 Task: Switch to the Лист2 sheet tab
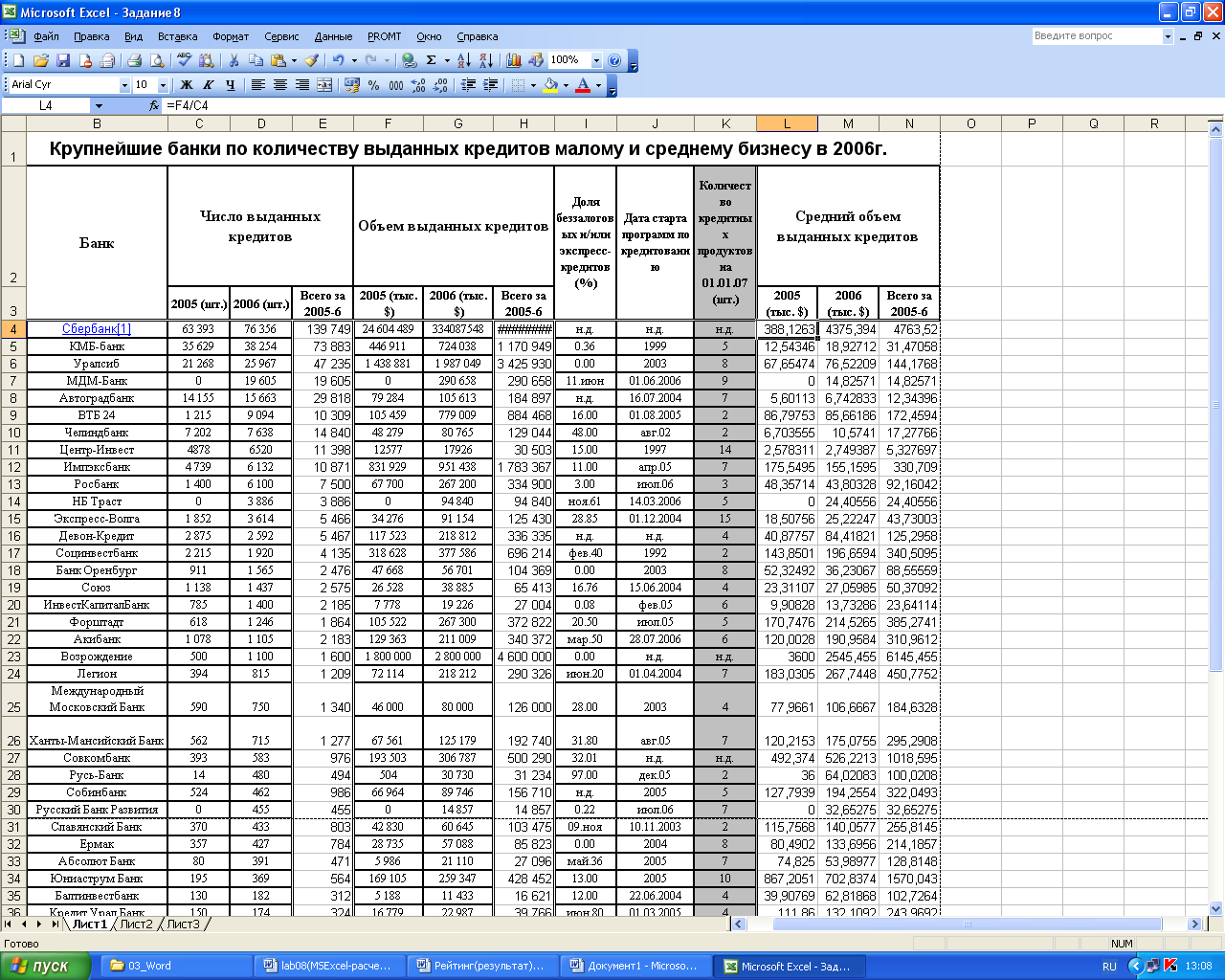click(x=136, y=924)
